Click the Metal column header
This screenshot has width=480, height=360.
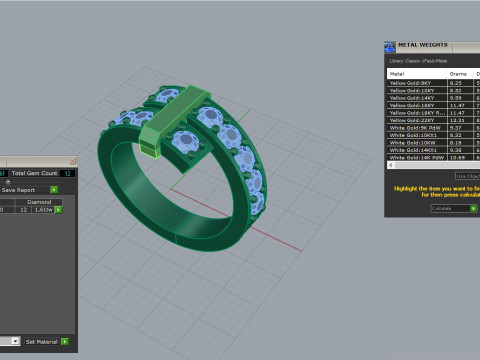pos(417,74)
